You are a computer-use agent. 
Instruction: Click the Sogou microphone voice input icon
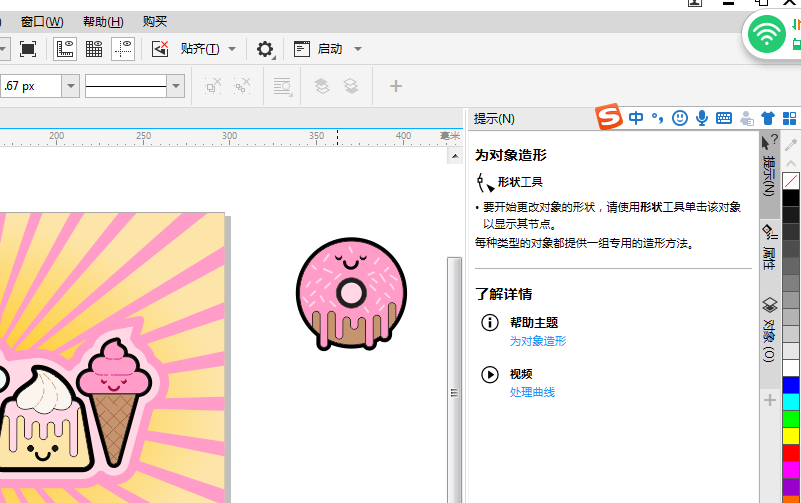(x=702, y=118)
